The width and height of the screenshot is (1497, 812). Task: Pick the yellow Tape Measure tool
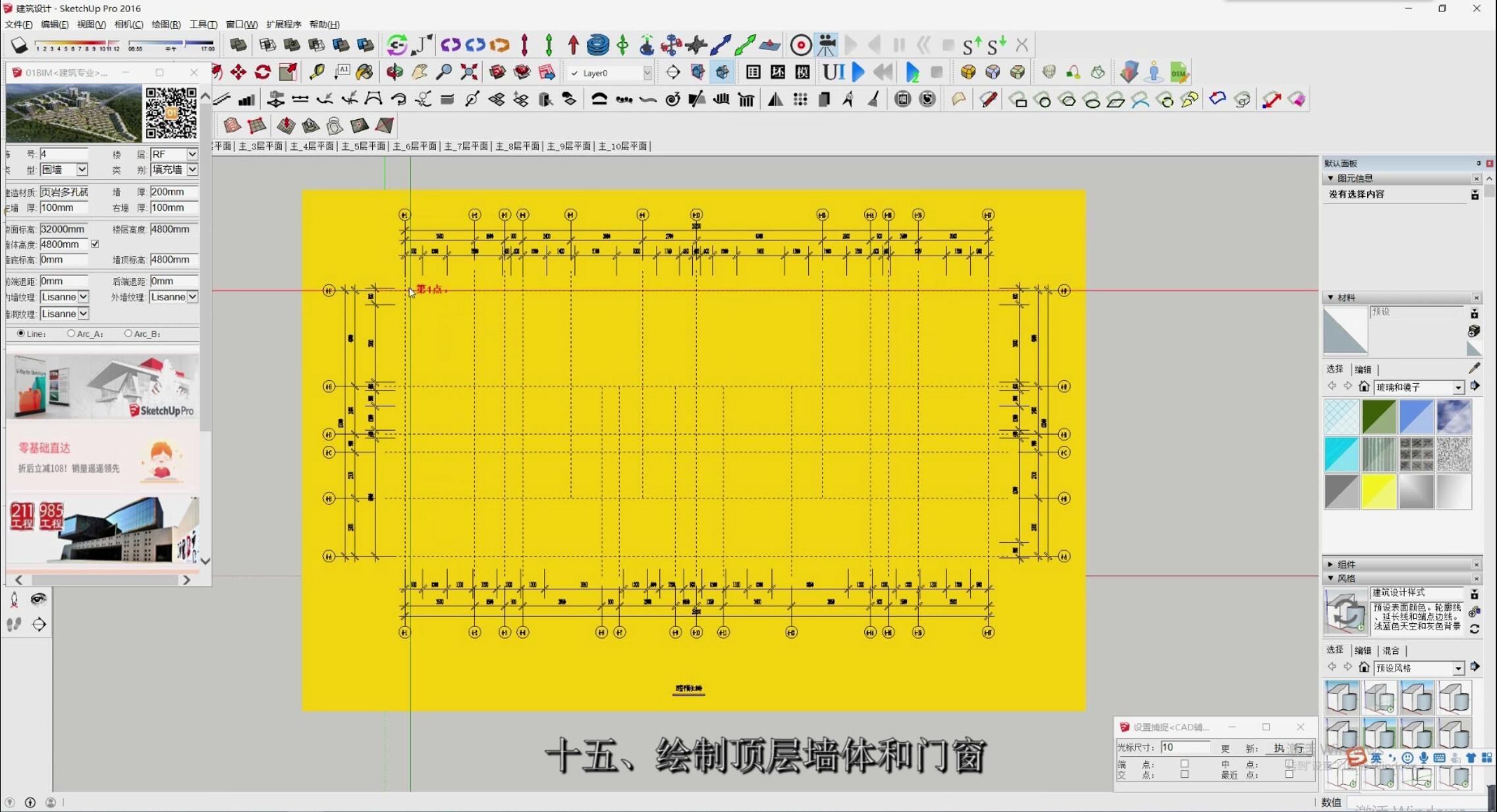coord(317,72)
